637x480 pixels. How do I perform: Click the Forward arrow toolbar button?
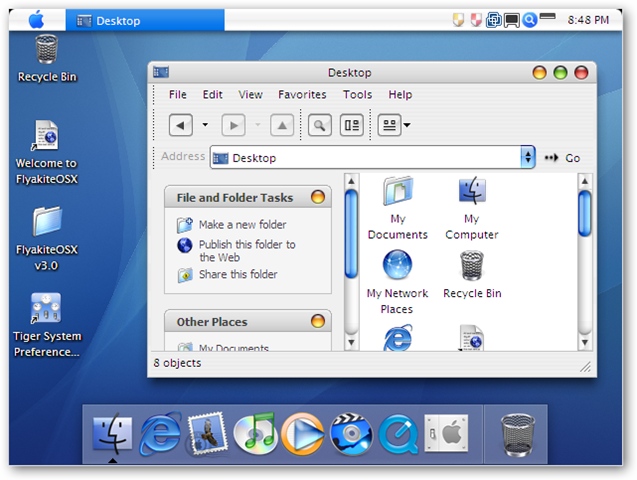[233, 125]
